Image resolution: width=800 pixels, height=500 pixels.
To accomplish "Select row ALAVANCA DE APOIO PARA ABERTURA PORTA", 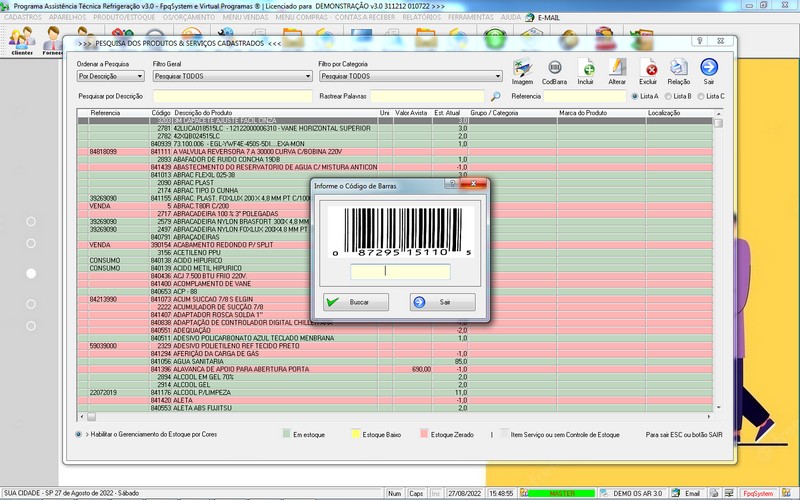I will coord(395,369).
